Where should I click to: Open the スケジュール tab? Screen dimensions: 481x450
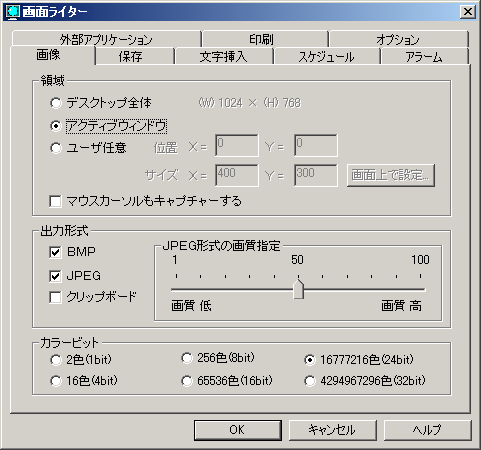(327, 56)
